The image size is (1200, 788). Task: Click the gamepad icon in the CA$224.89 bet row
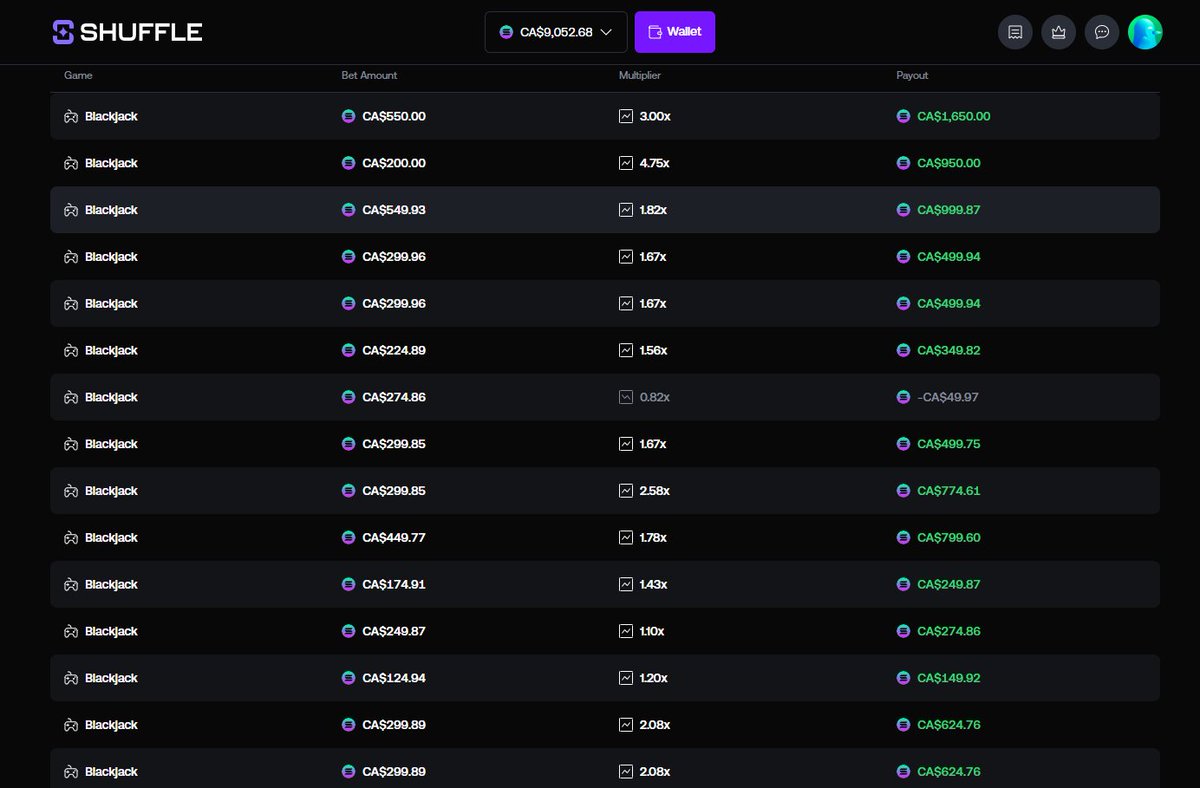pos(71,350)
